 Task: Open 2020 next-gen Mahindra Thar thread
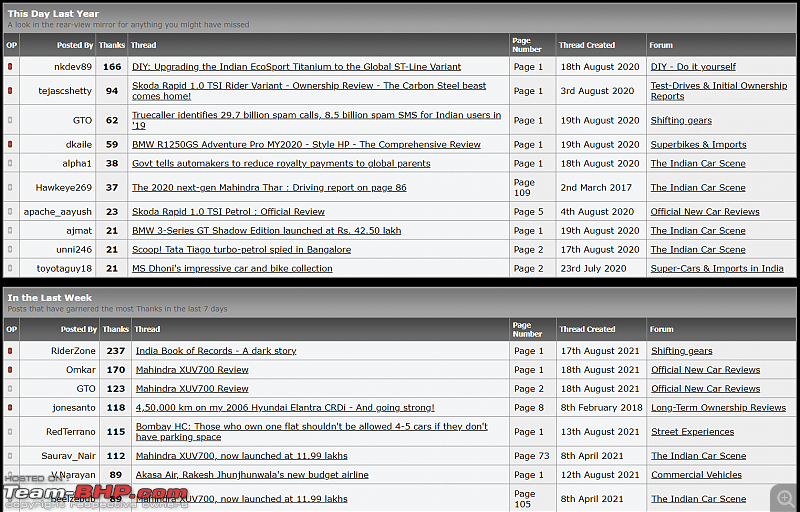click(269, 187)
